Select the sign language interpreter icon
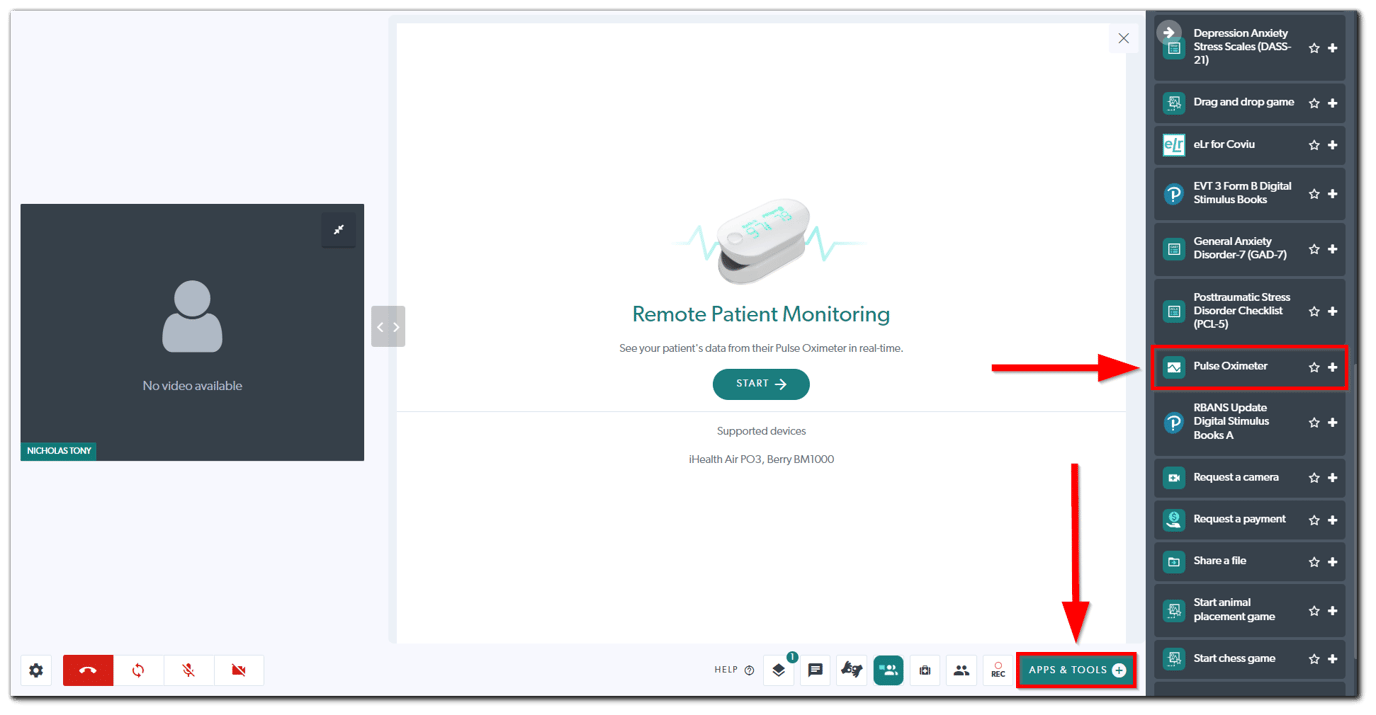 [x=851, y=670]
